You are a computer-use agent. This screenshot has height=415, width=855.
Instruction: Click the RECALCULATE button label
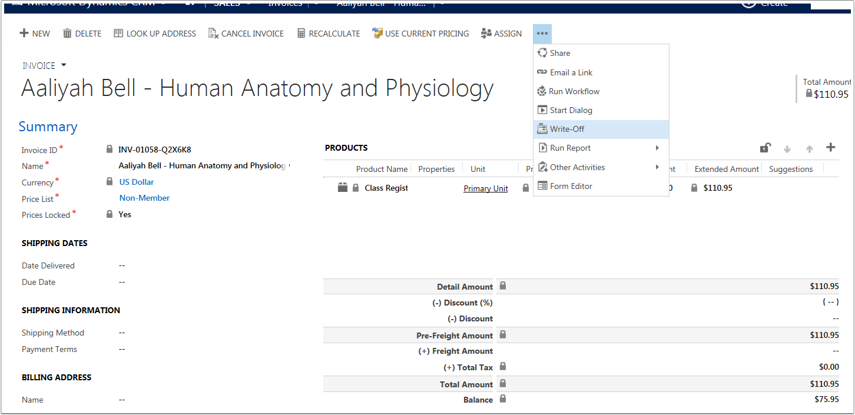334,34
